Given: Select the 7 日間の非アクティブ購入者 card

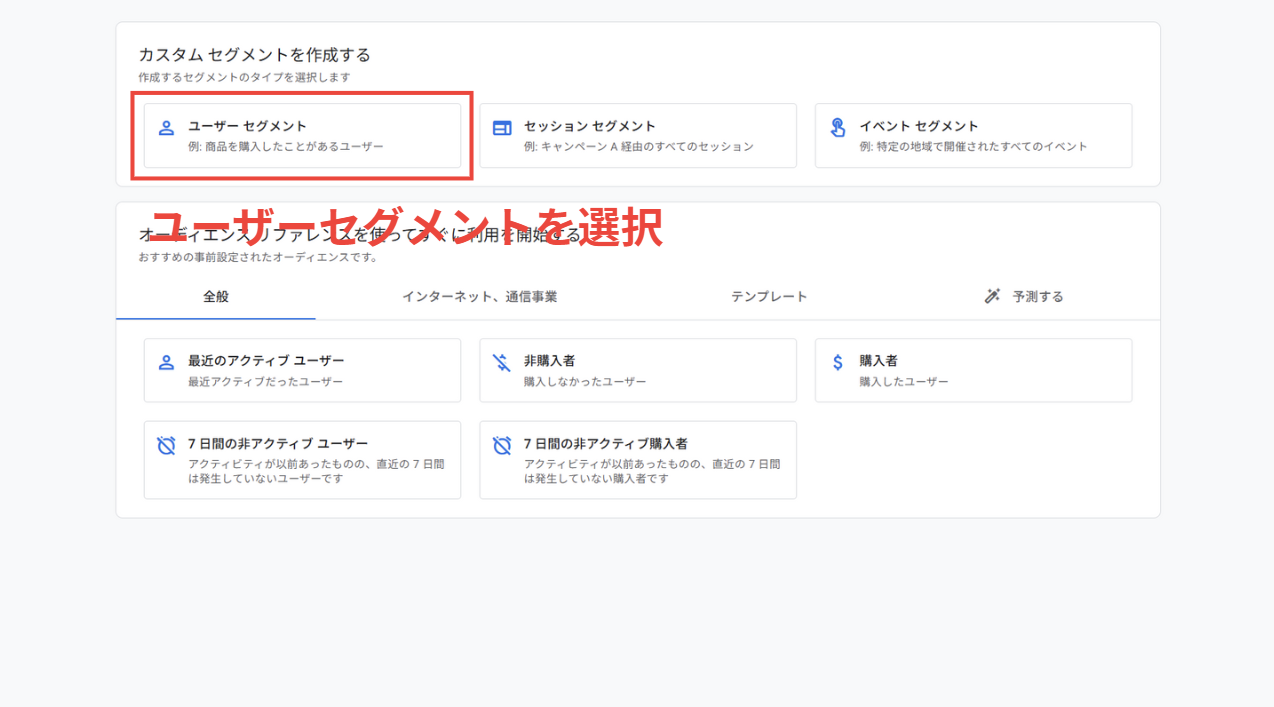Looking at the screenshot, I should pos(638,460).
